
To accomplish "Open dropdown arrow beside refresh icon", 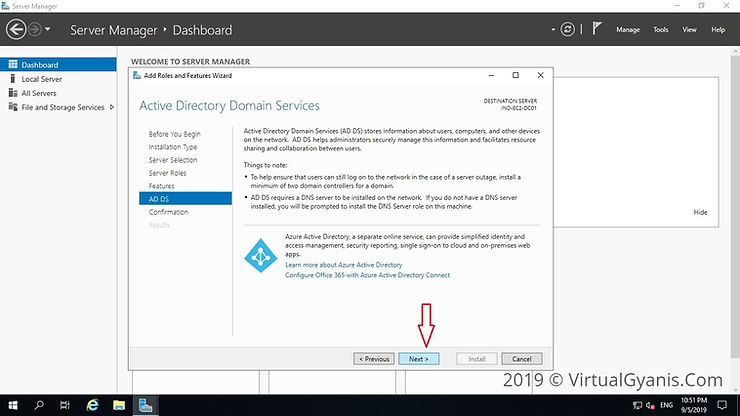I will 553,29.
